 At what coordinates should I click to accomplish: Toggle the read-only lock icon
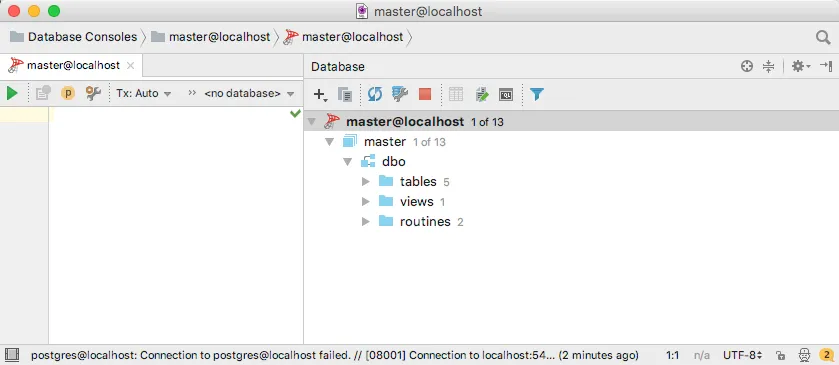[x=781, y=355]
